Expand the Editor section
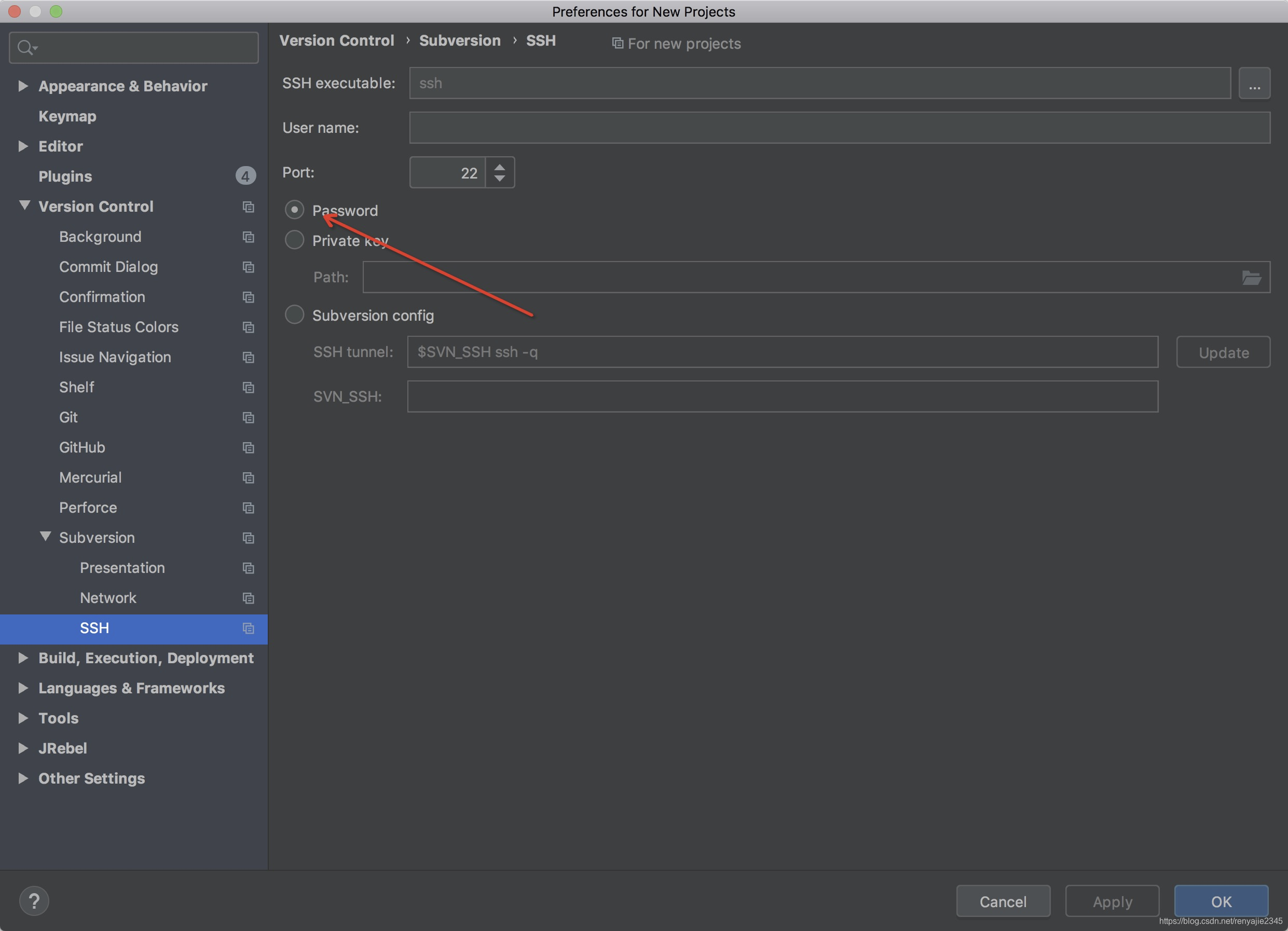1288x931 pixels. 23,146
